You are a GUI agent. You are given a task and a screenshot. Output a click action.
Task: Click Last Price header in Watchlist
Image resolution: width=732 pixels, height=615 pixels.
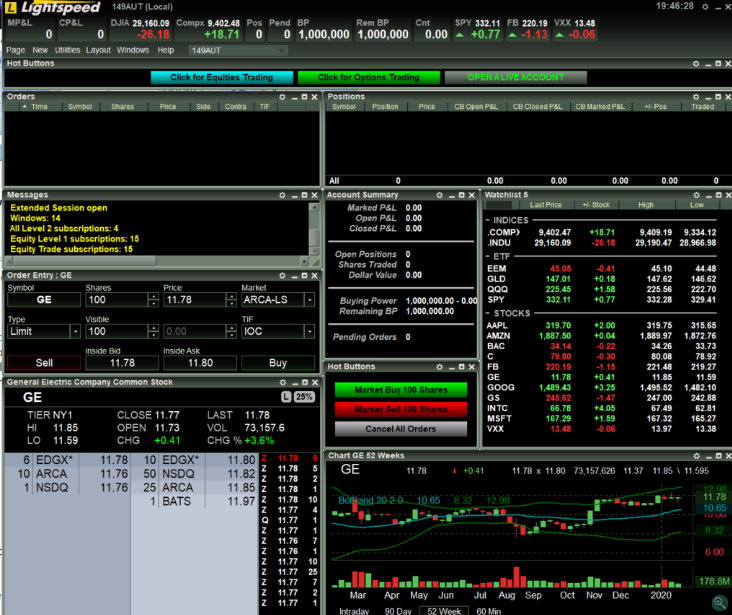point(545,205)
